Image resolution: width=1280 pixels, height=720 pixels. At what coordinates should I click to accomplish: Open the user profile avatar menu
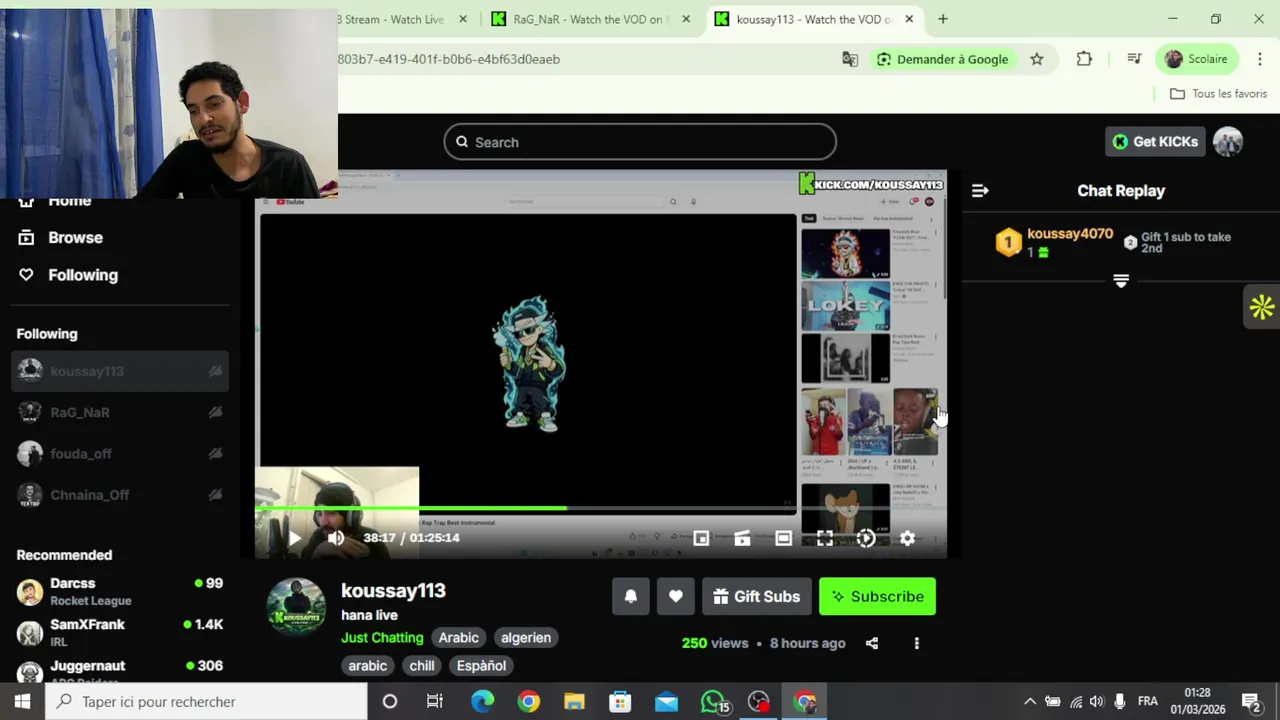tap(1228, 142)
